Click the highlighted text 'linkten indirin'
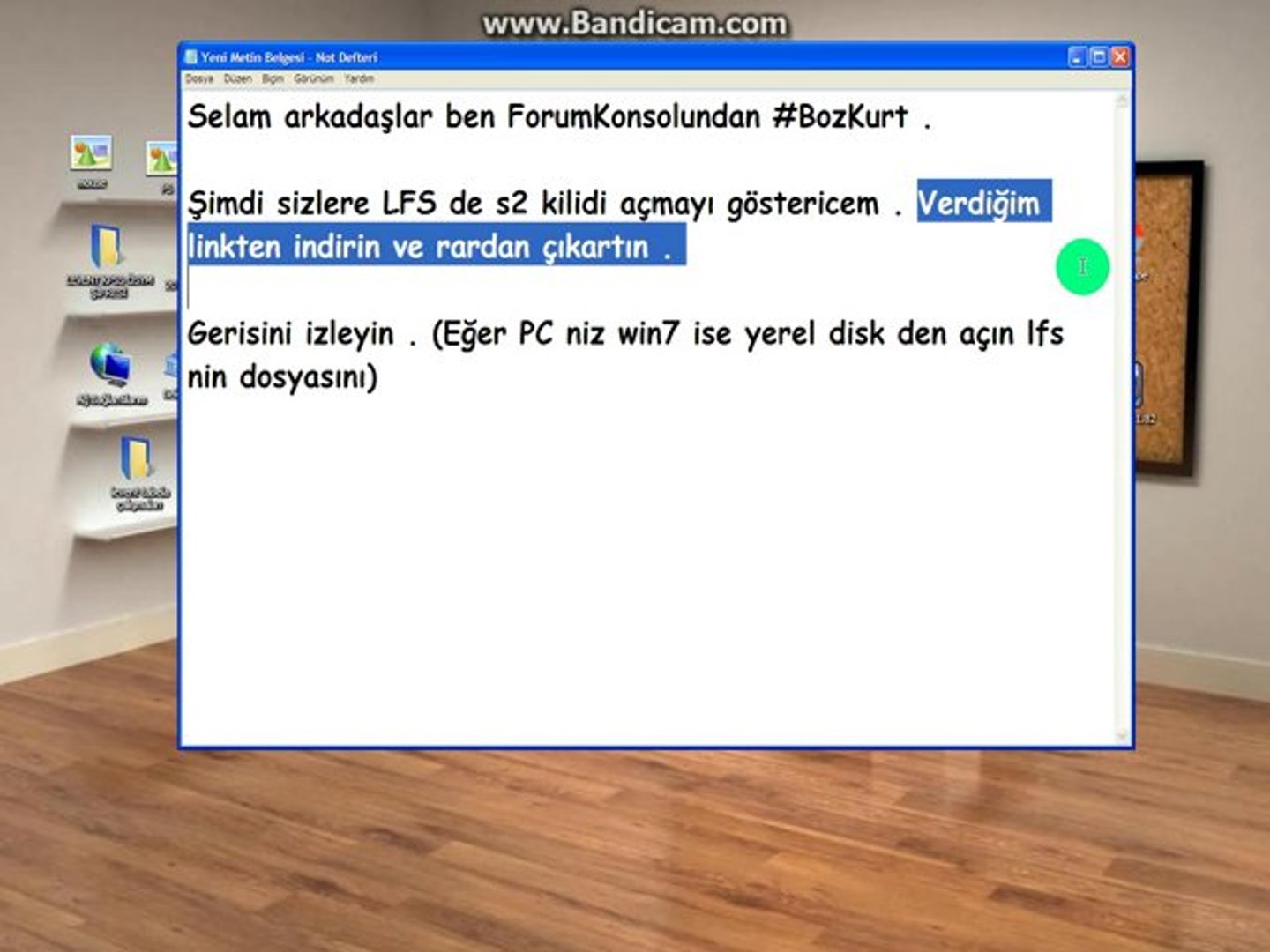Image resolution: width=1270 pixels, height=952 pixels. click(x=284, y=247)
